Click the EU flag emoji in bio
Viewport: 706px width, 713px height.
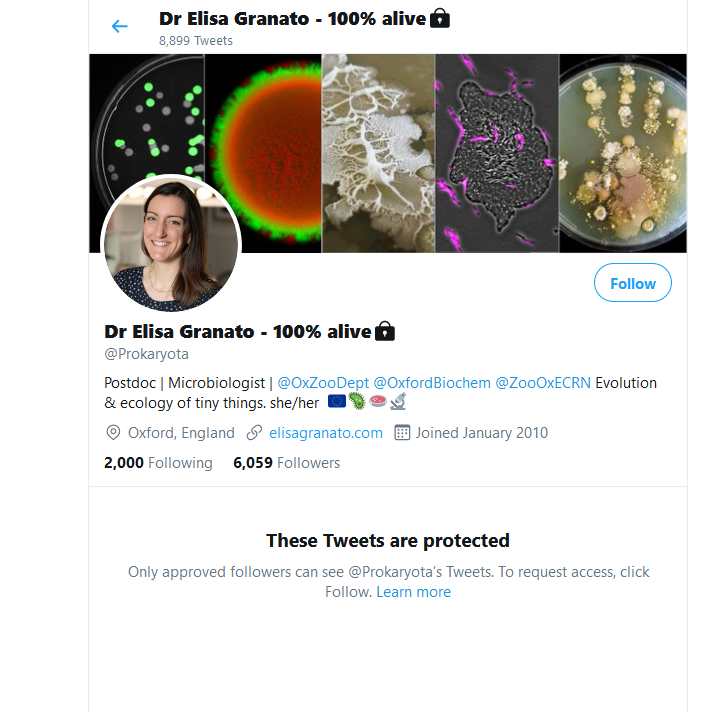[337, 402]
